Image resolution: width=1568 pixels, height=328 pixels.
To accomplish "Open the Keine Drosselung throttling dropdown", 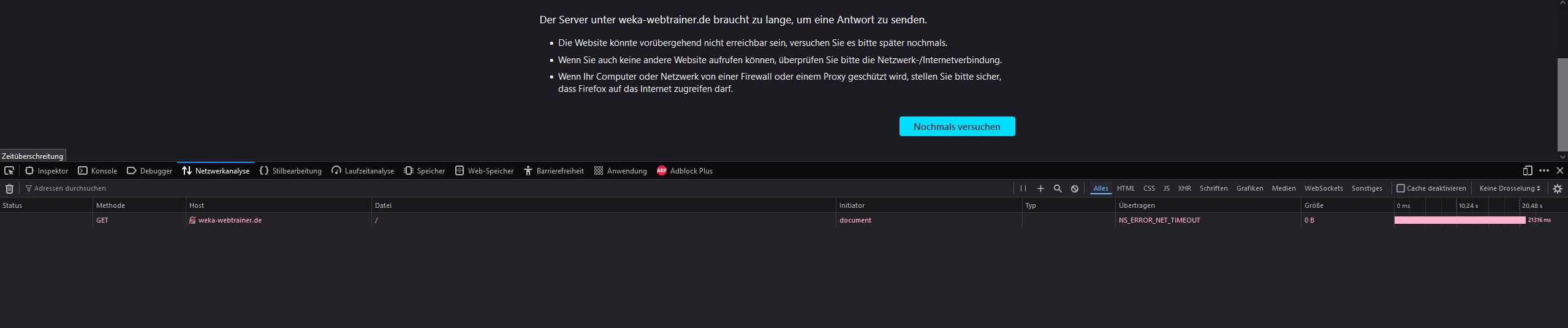I will 1510,189.
